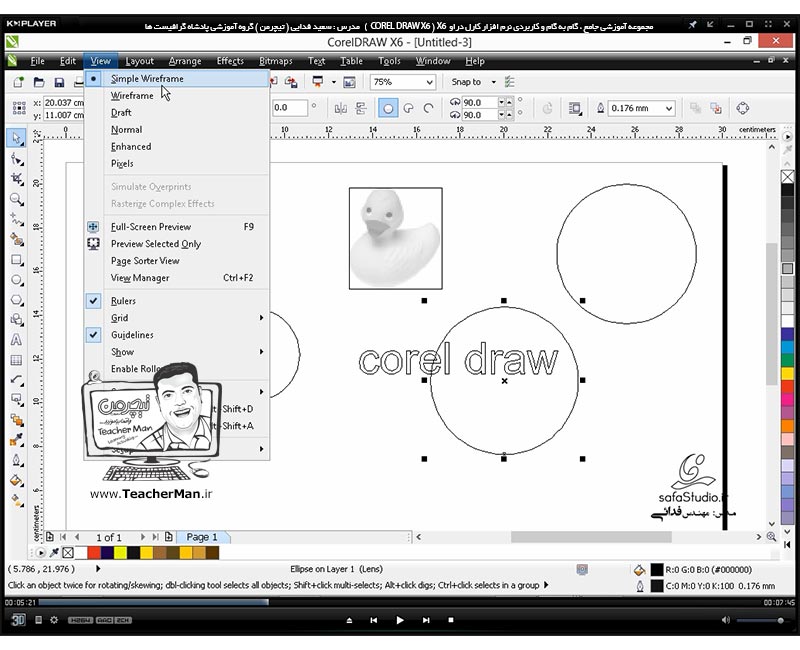Click the Open folder toolbar icon
This screenshot has width=800, height=650.
pos(39,82)
